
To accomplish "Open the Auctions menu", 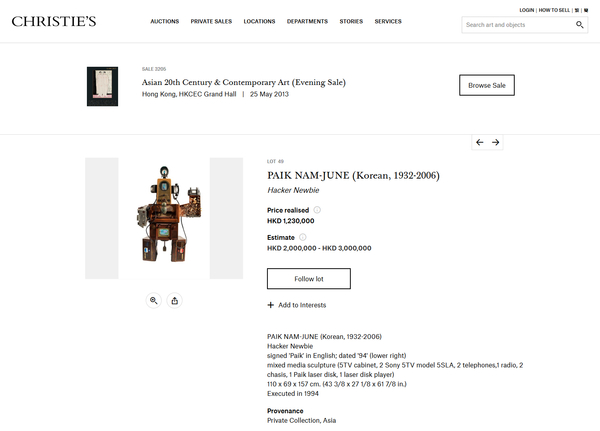I will pos(165,21).
